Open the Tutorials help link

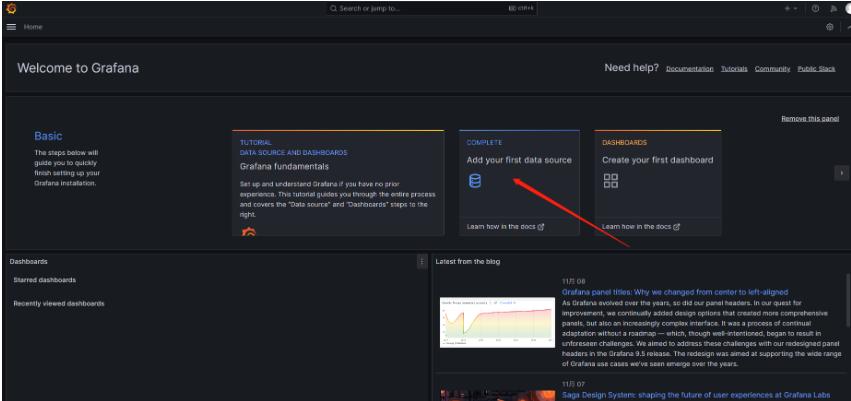tap(734, 69)
